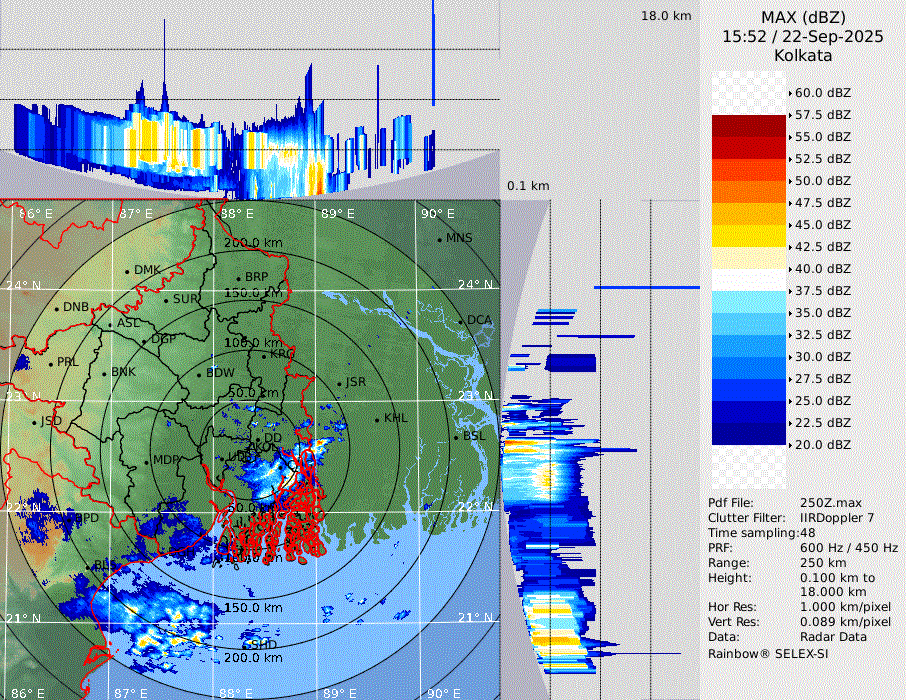This screenshot has width=906, height=700.
Task: Select the DCA station dot
Action: (462, 321)
